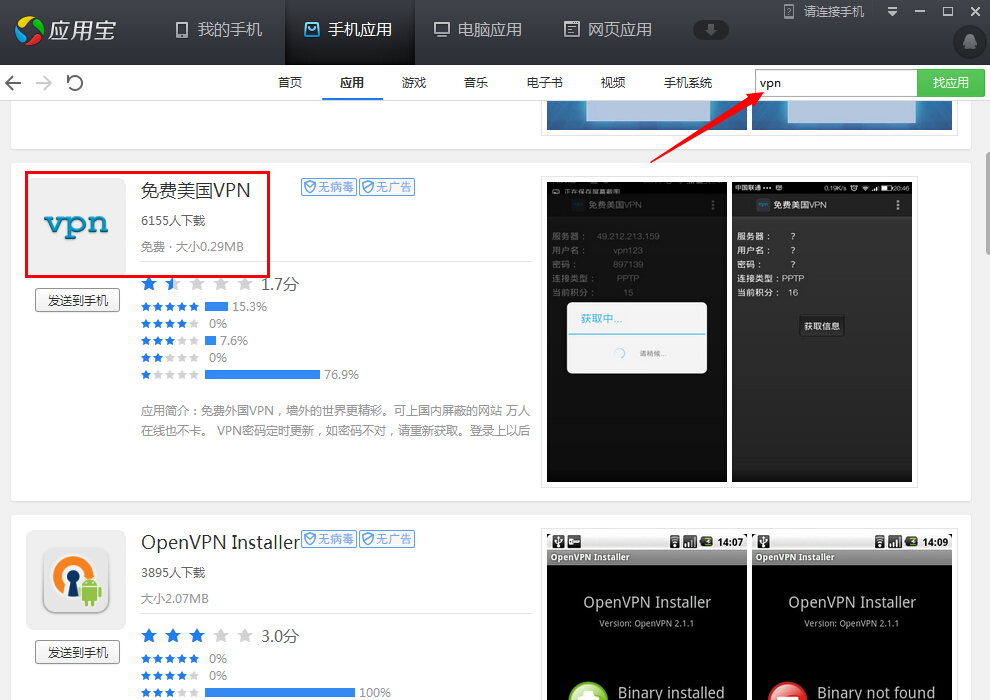View OpenVPN screenshot showing Binary not found
This screenshot has height=700, width=990.
852,617
